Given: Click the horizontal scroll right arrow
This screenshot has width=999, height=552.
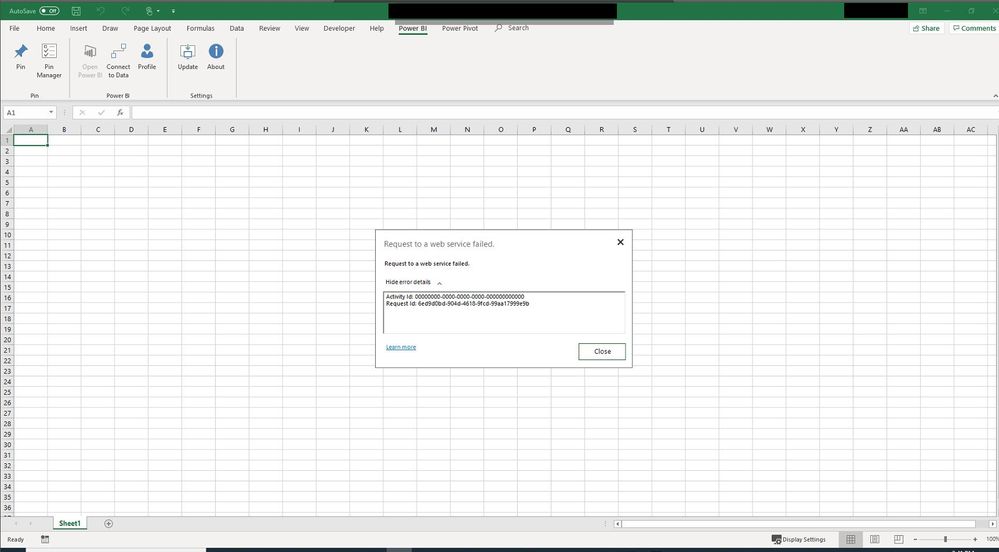Looking at the screenshot, I should (x=992, y=524).
